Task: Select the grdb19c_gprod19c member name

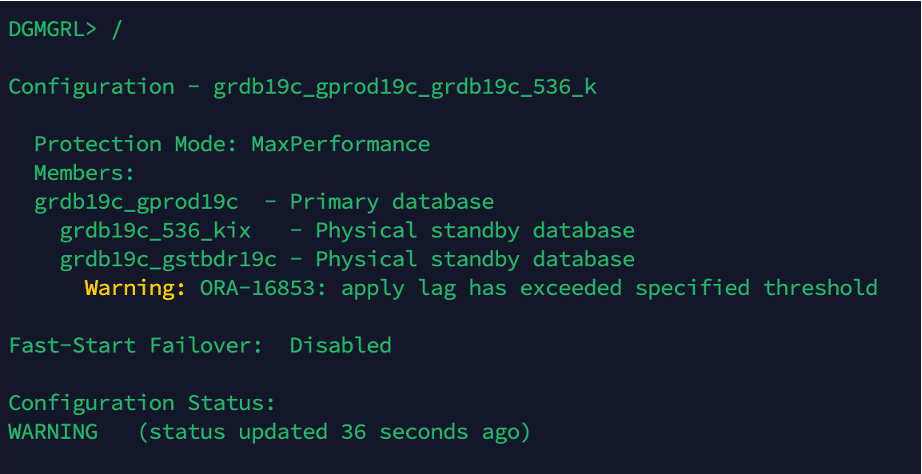Action: tap(135, 202)
